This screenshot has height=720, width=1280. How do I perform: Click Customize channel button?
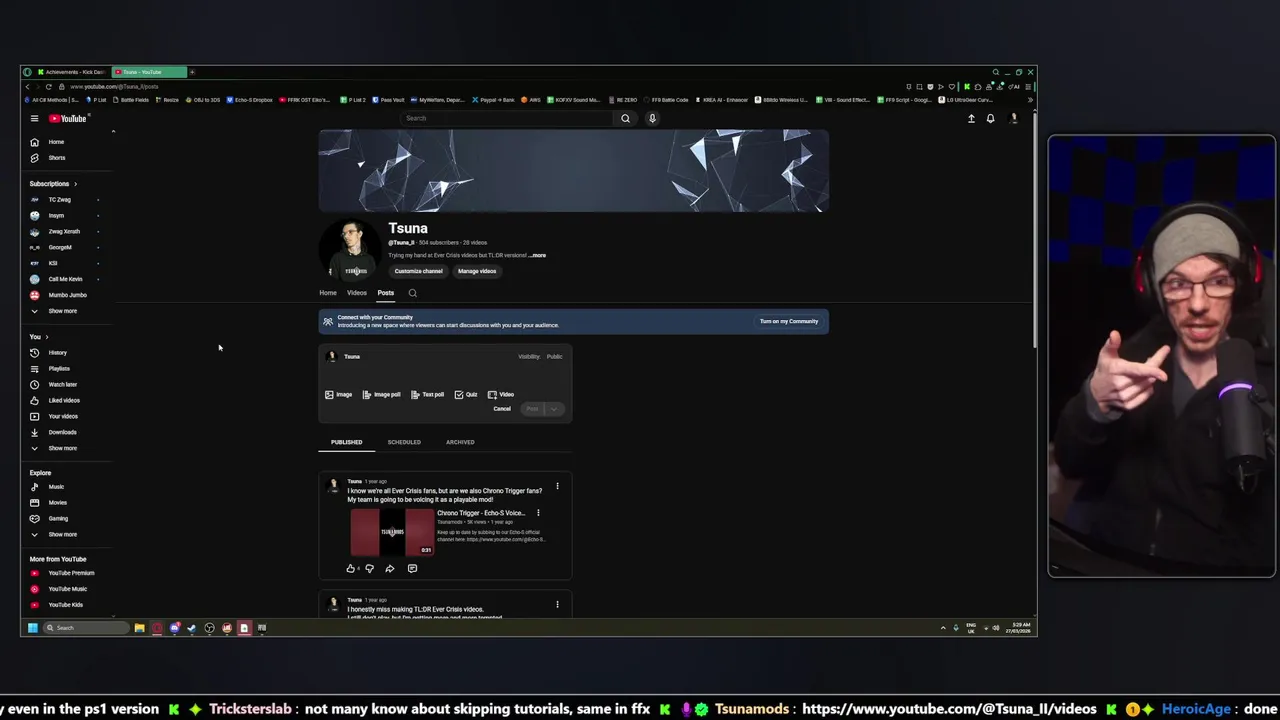[418, 271]
